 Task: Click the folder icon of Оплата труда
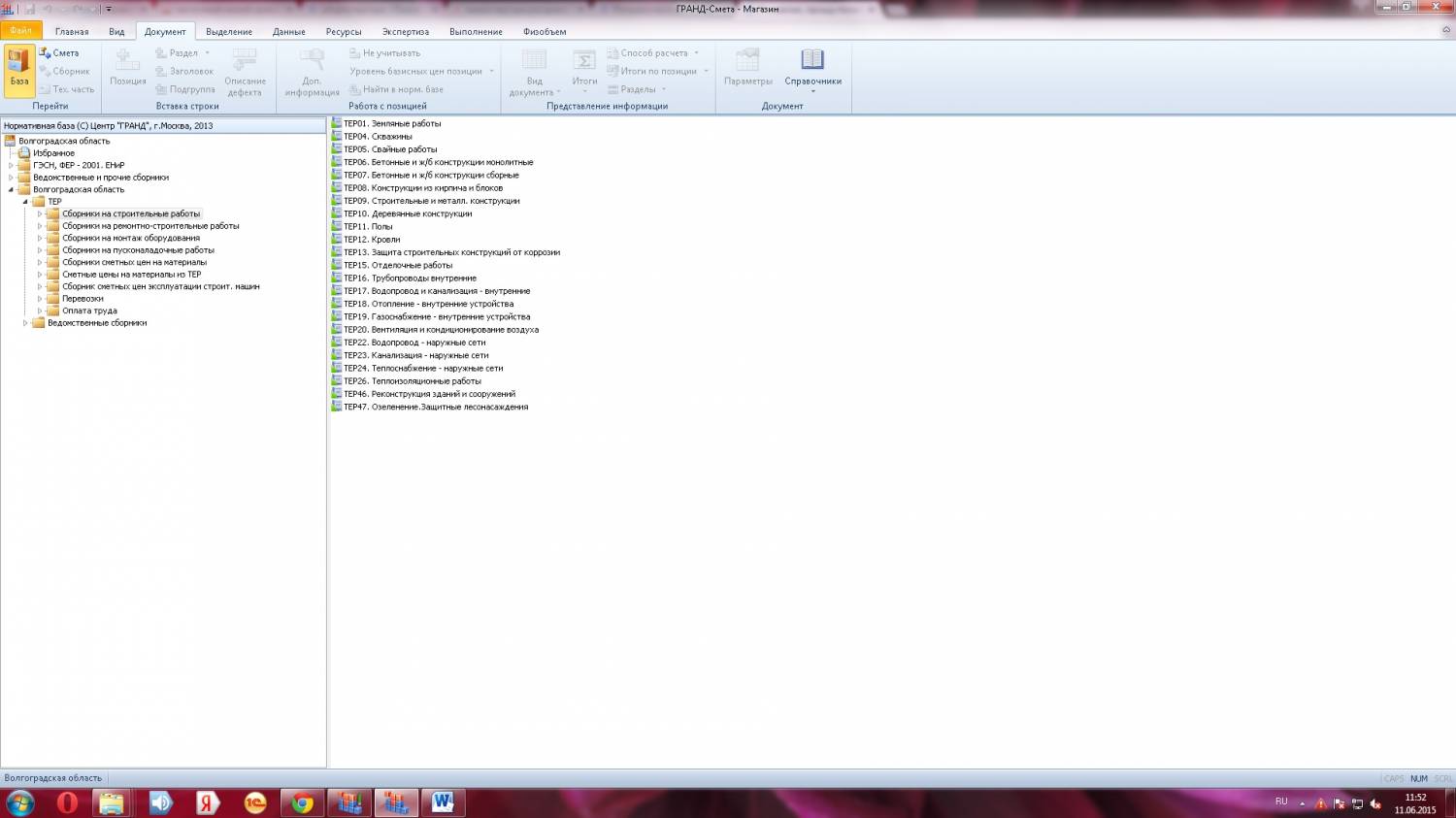(53, 311)
